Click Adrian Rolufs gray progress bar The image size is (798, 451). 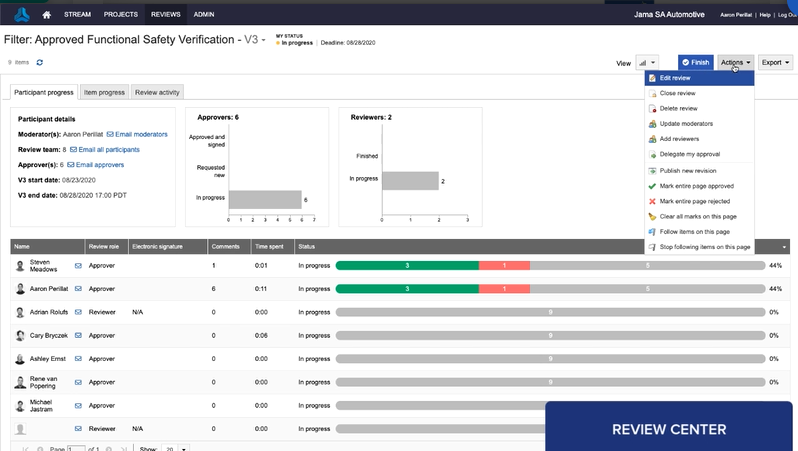pos(550,312)
